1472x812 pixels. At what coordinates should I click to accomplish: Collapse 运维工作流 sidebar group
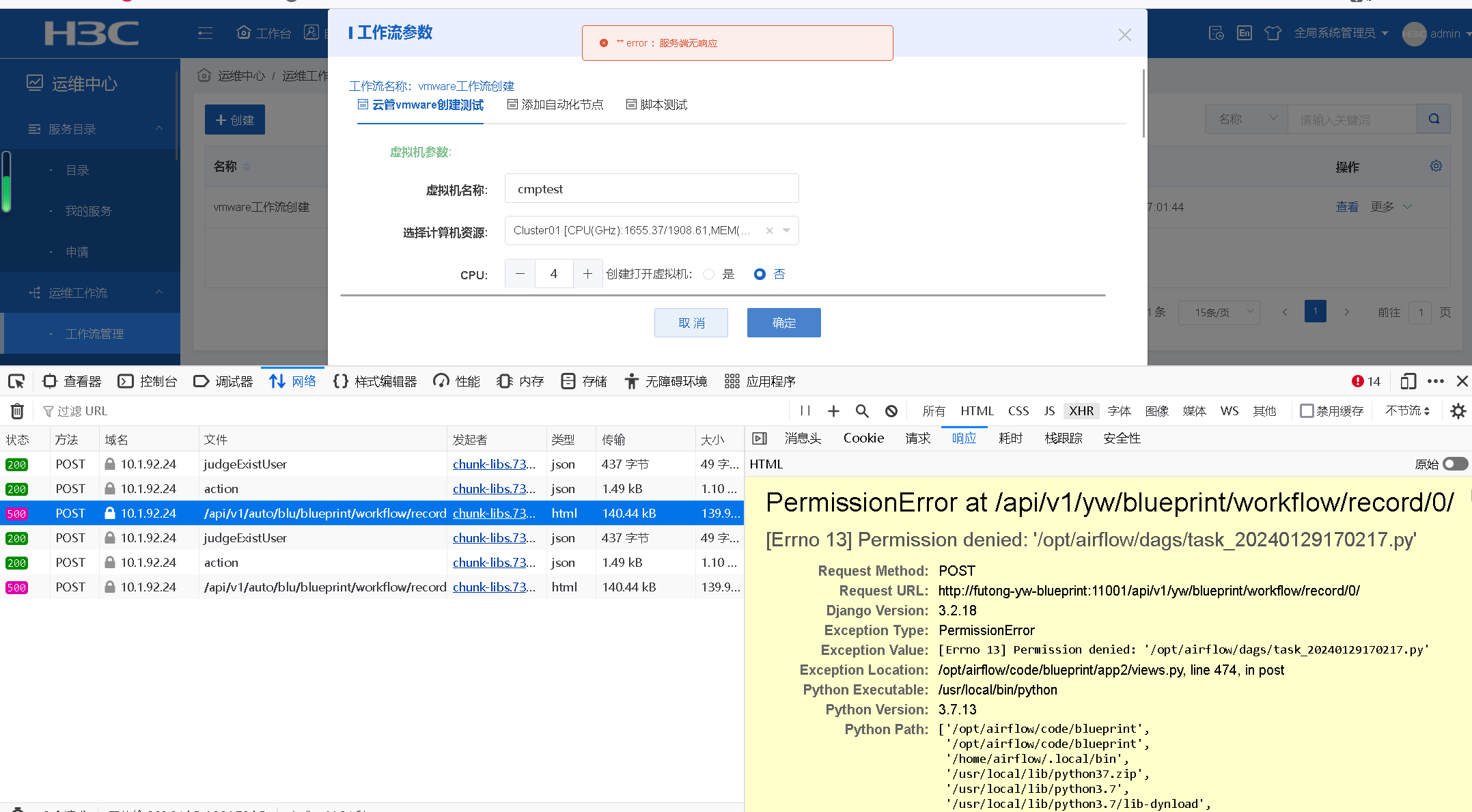[x=159, y=292]
